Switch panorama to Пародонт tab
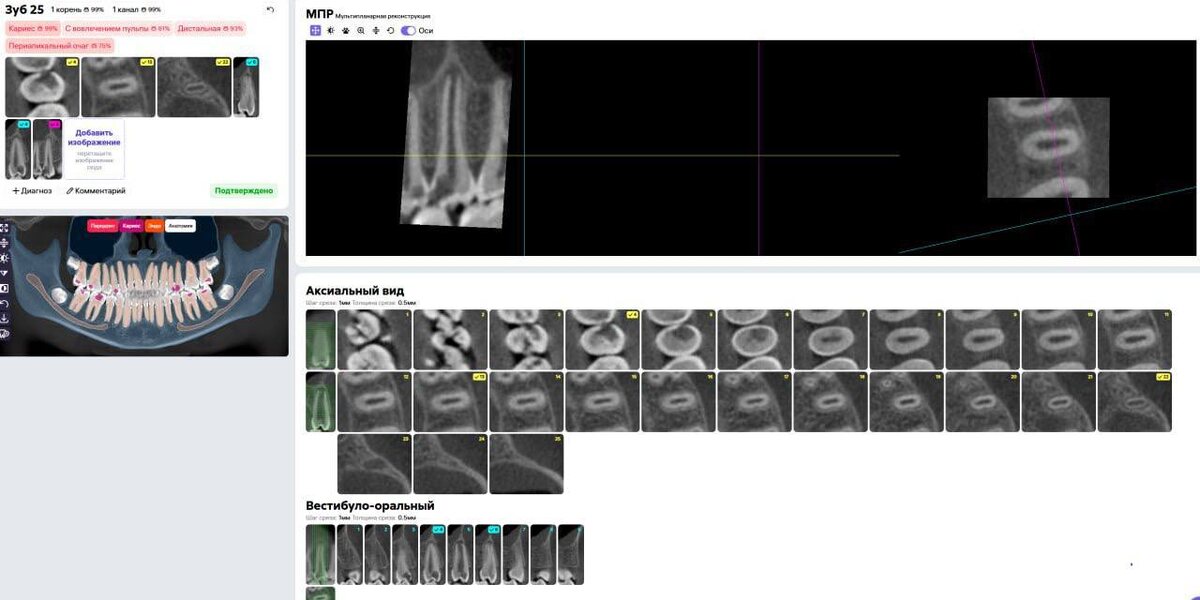1200x600 pixels. 102,226
